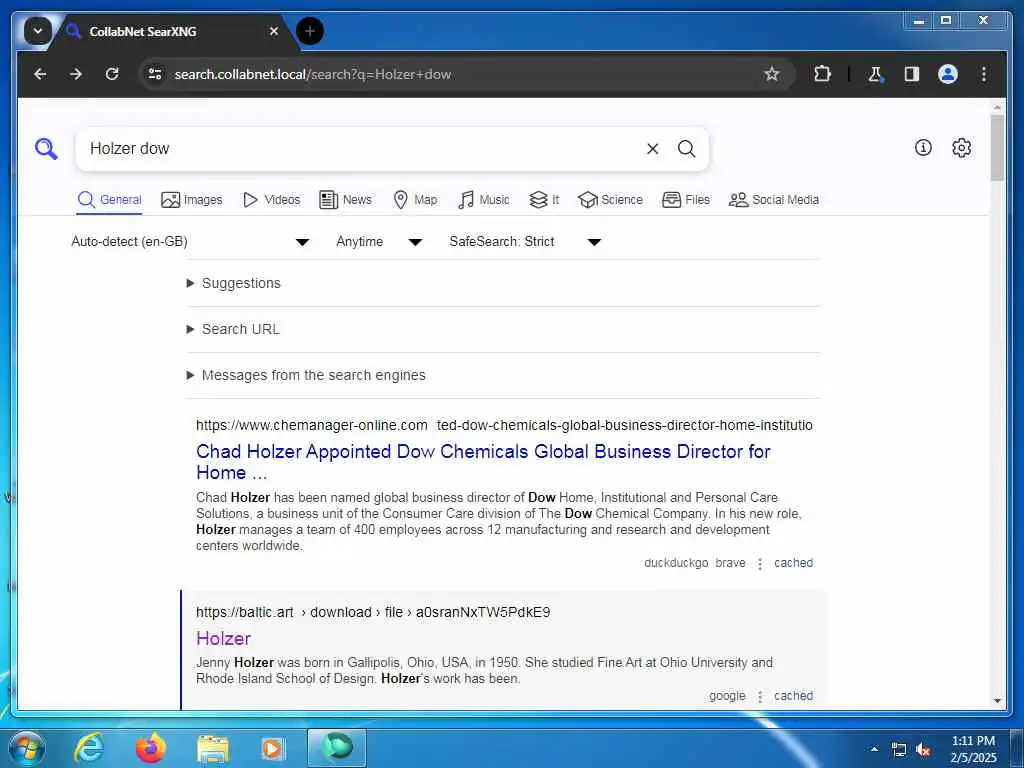1024x768 pixels.
Task: Click the baltic.art result URL
Action: point(373,613)
